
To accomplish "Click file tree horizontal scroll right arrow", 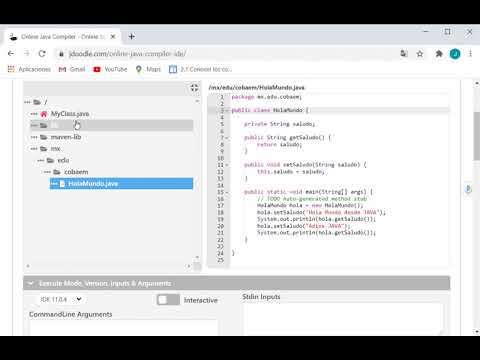I will 189,266.
